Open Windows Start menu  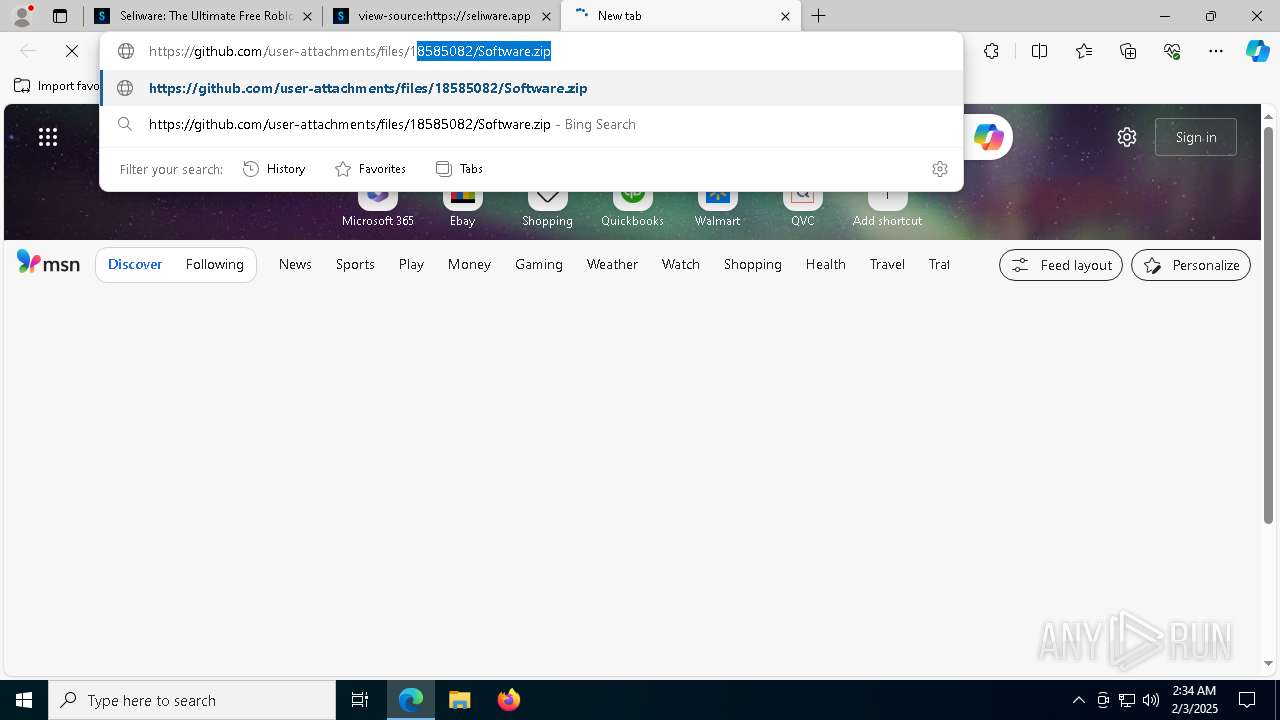point(24,700)
